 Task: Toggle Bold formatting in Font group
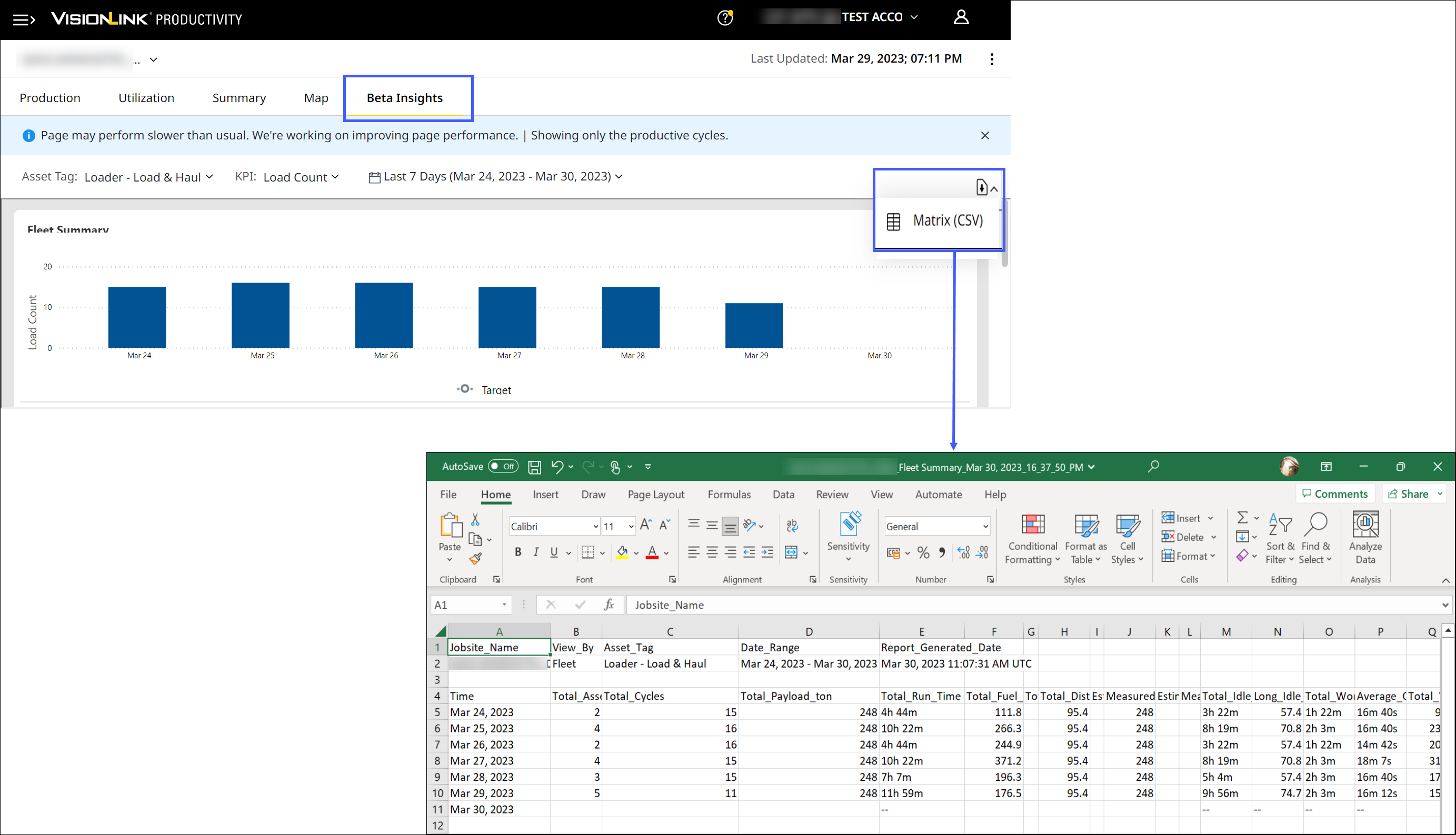click(517, 552)
